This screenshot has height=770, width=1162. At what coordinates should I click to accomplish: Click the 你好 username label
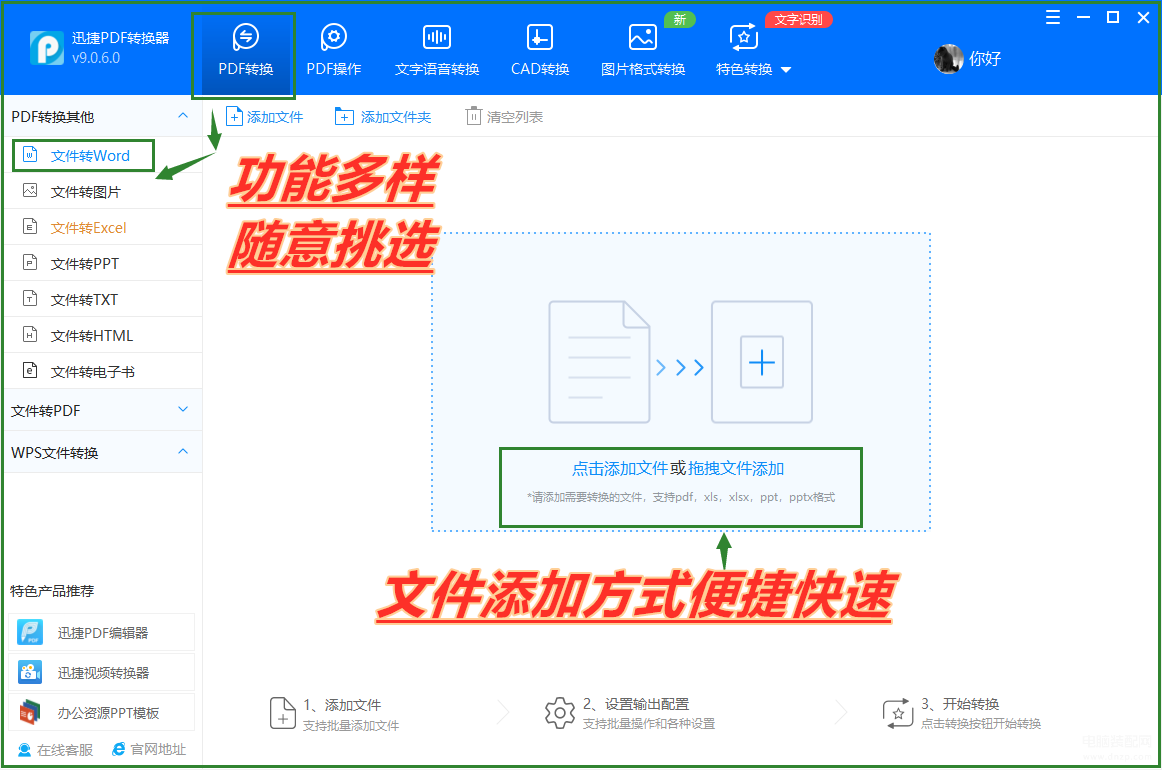[985, 59]
